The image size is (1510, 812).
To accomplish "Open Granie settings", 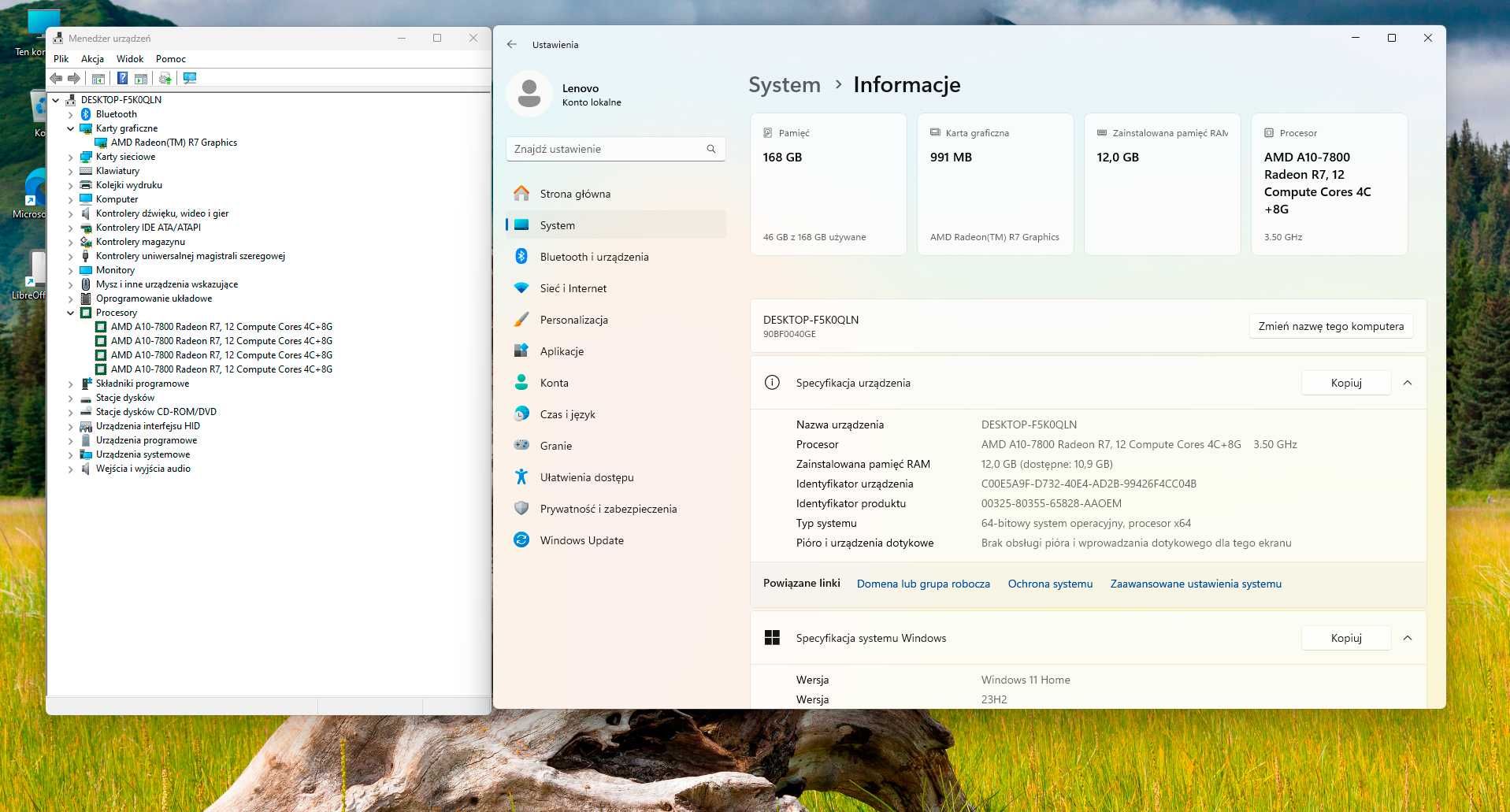I will pos(615,446).
